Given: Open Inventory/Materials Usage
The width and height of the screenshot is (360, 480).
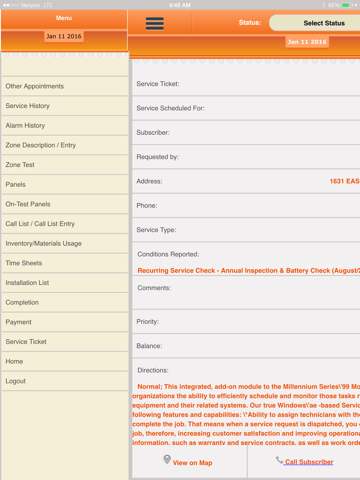Looking at the screenshot, I should pyautogui.click(x=65, y=244).
